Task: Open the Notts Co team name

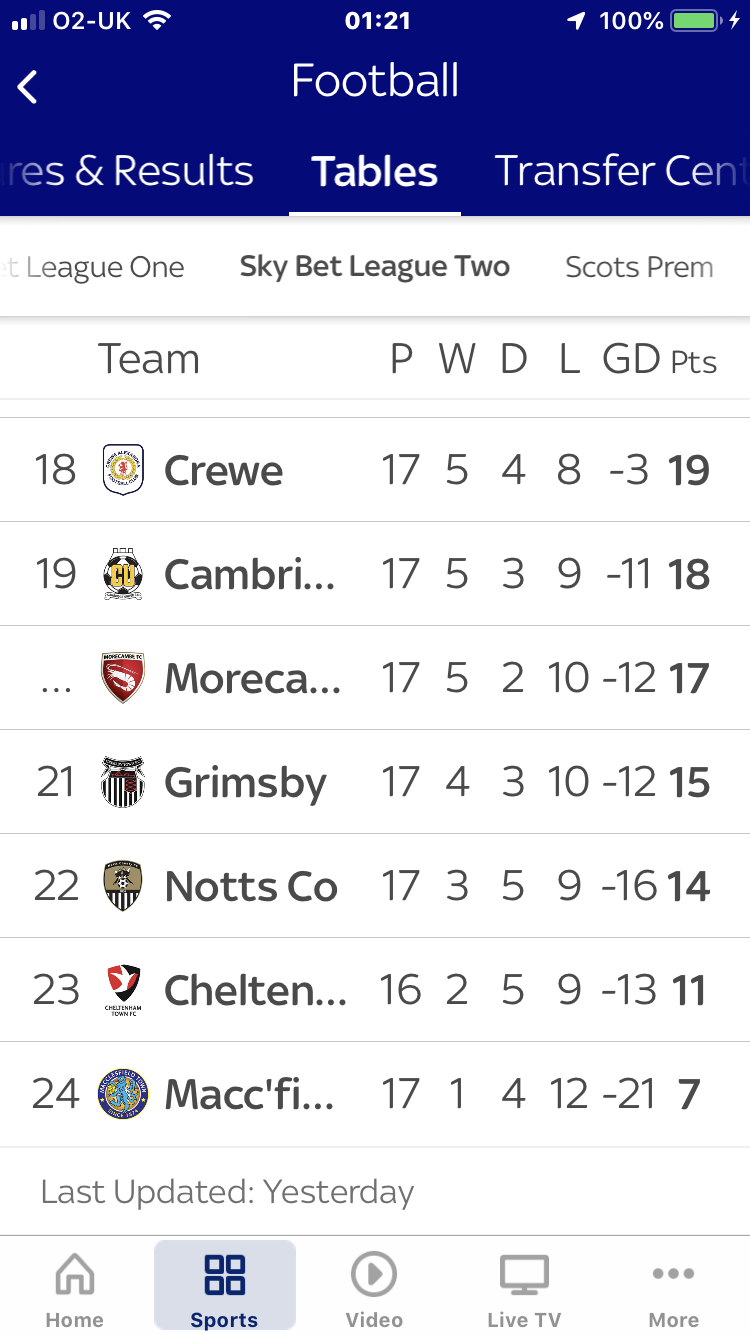Action: click(x=251, y=887)
